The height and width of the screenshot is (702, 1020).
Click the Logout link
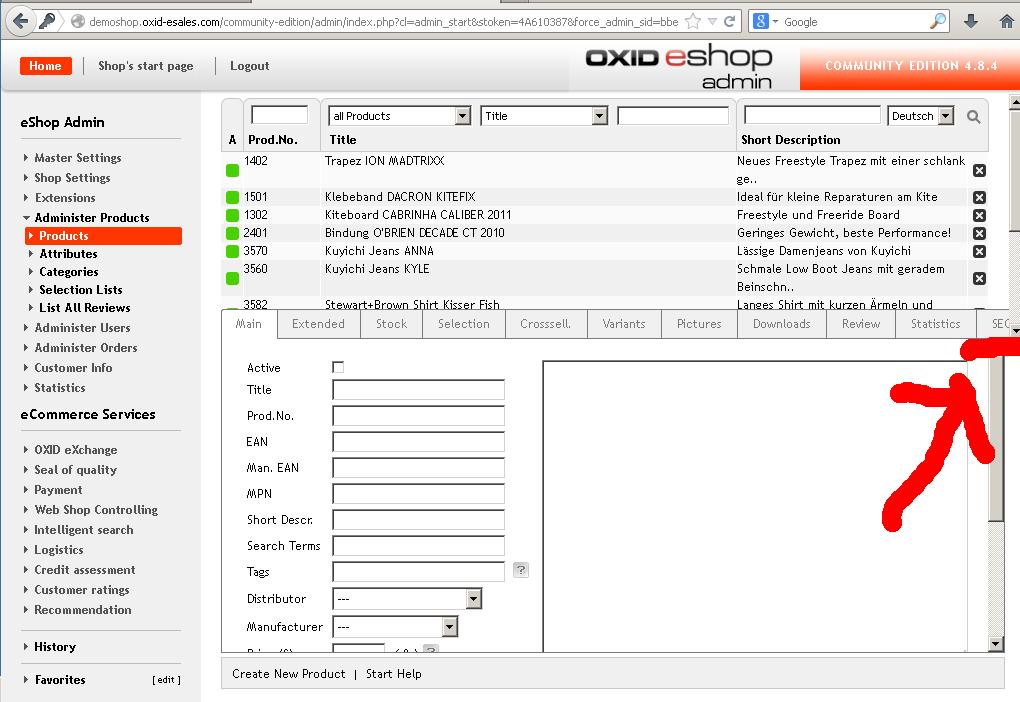point(249,66)
